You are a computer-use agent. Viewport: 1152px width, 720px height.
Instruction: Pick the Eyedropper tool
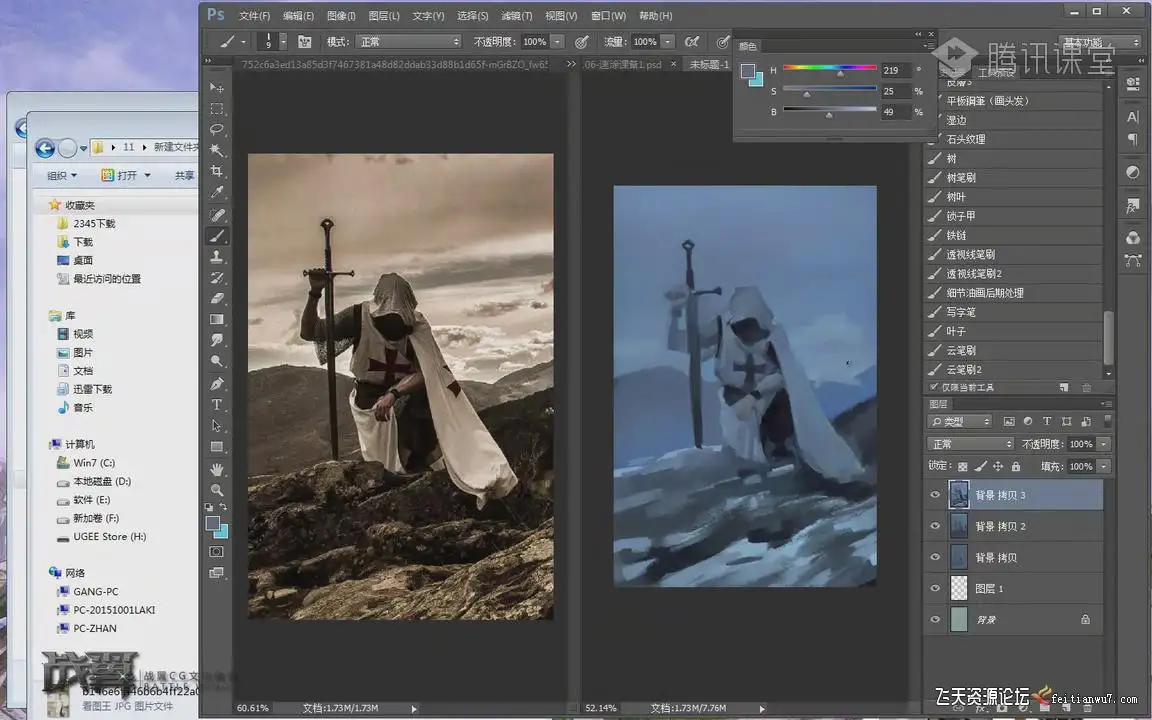coord(216,193)
